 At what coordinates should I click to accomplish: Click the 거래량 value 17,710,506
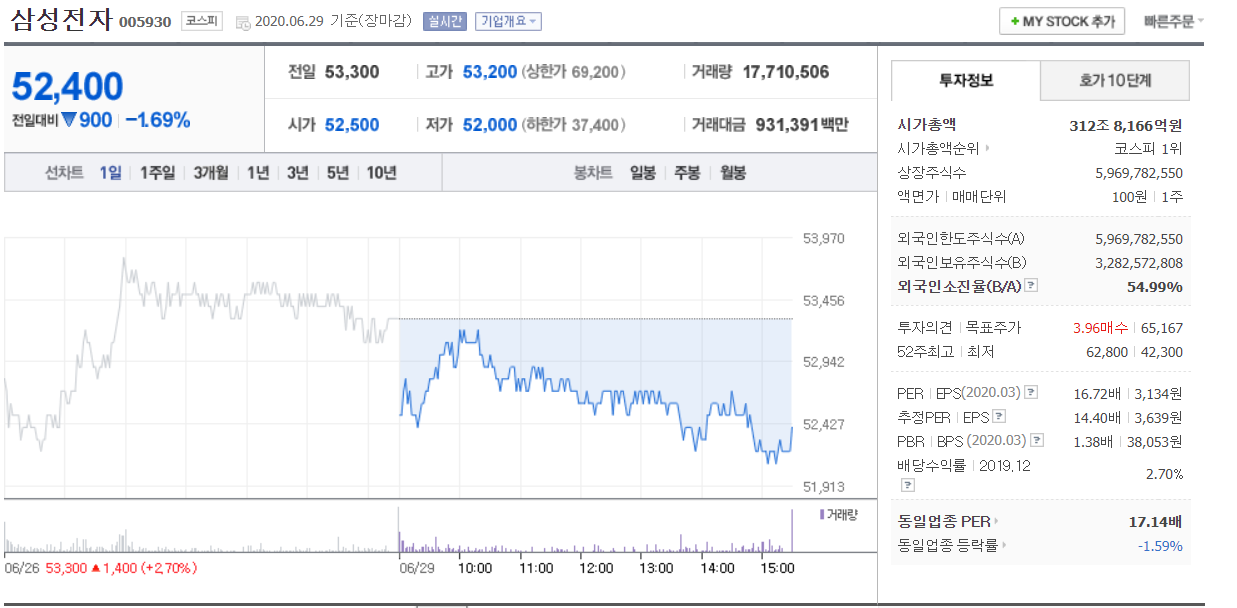click(x=786, y=72)
